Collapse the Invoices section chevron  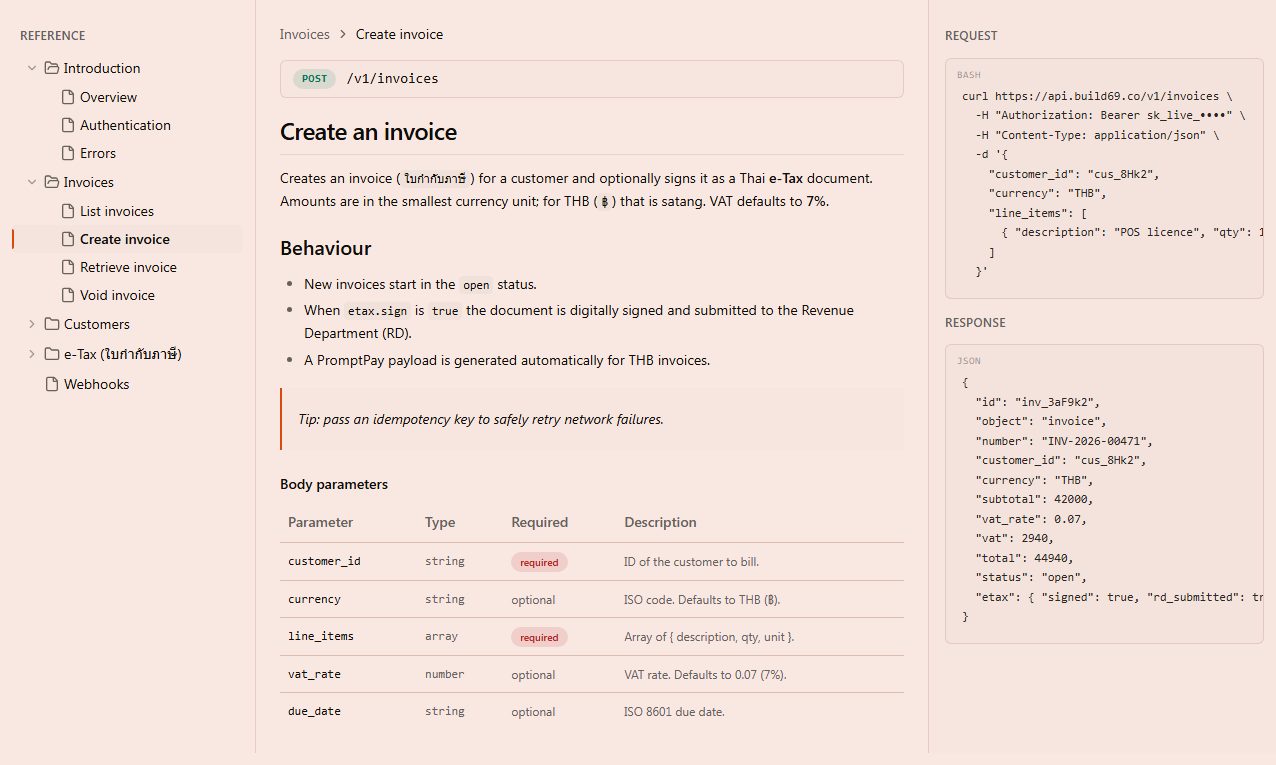(x=32, y=182)
